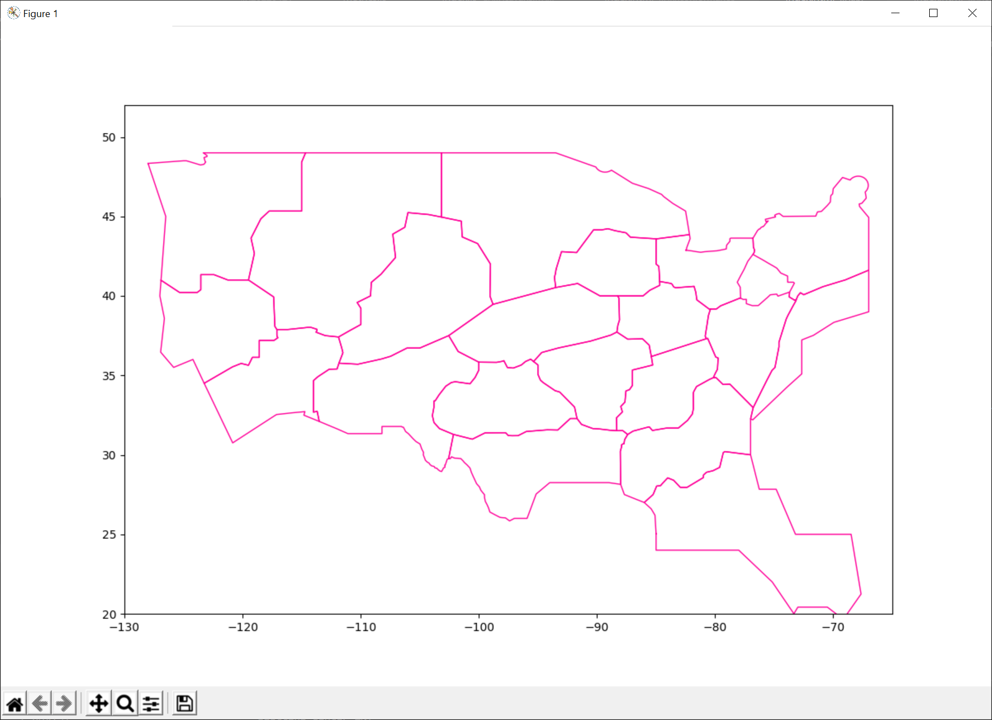Go forward to the next view
This screenshot has width=992, height=720.
(x=64, y=704)
